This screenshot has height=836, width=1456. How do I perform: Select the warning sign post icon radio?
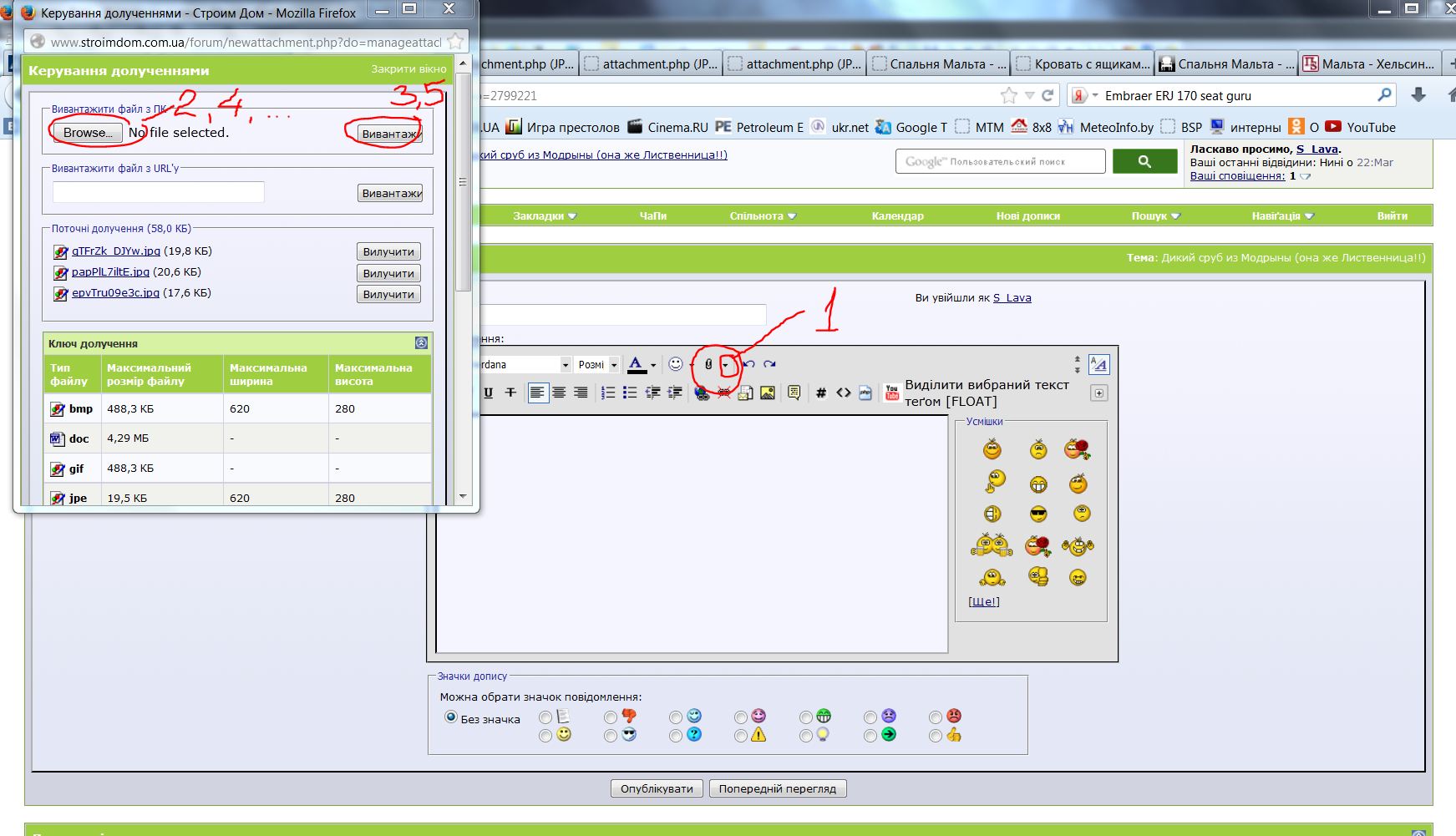tap(741, 736)
